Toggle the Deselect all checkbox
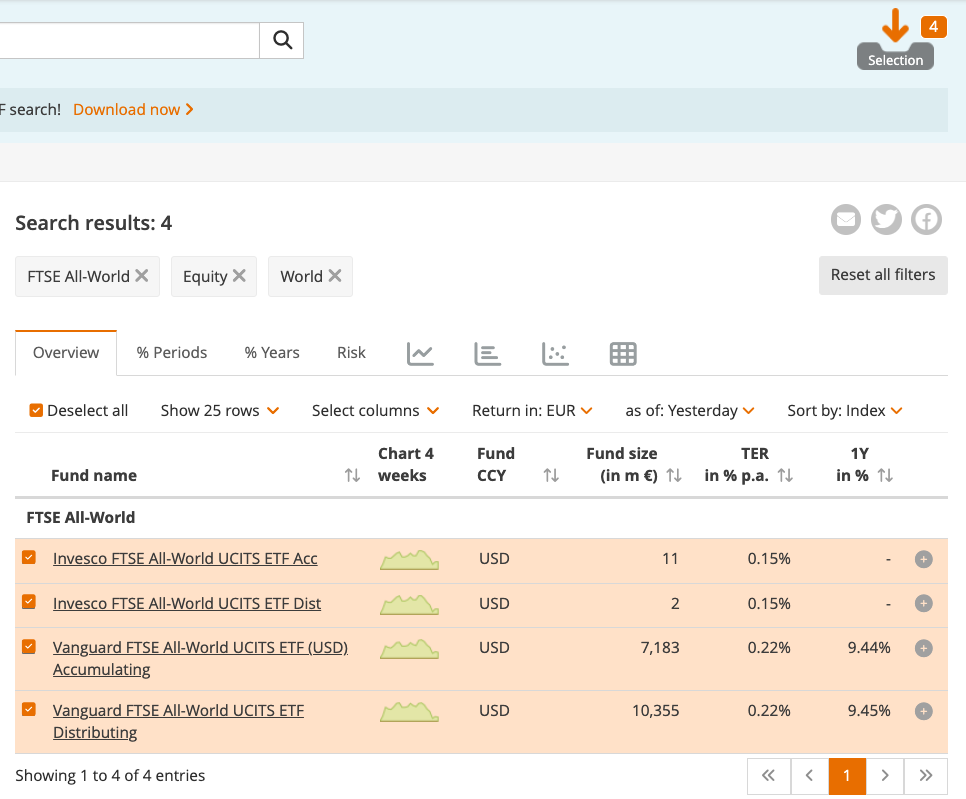The image size is (966, 799). point(36,410)
